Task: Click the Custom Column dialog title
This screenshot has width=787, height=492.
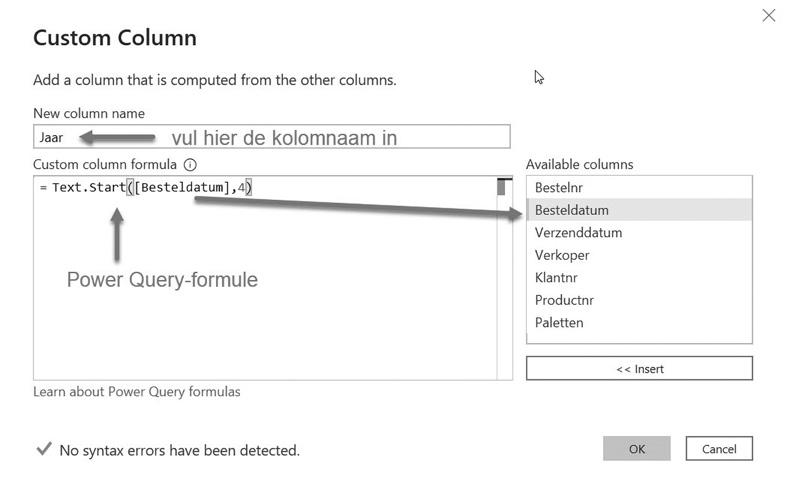Action: point(115,38)
